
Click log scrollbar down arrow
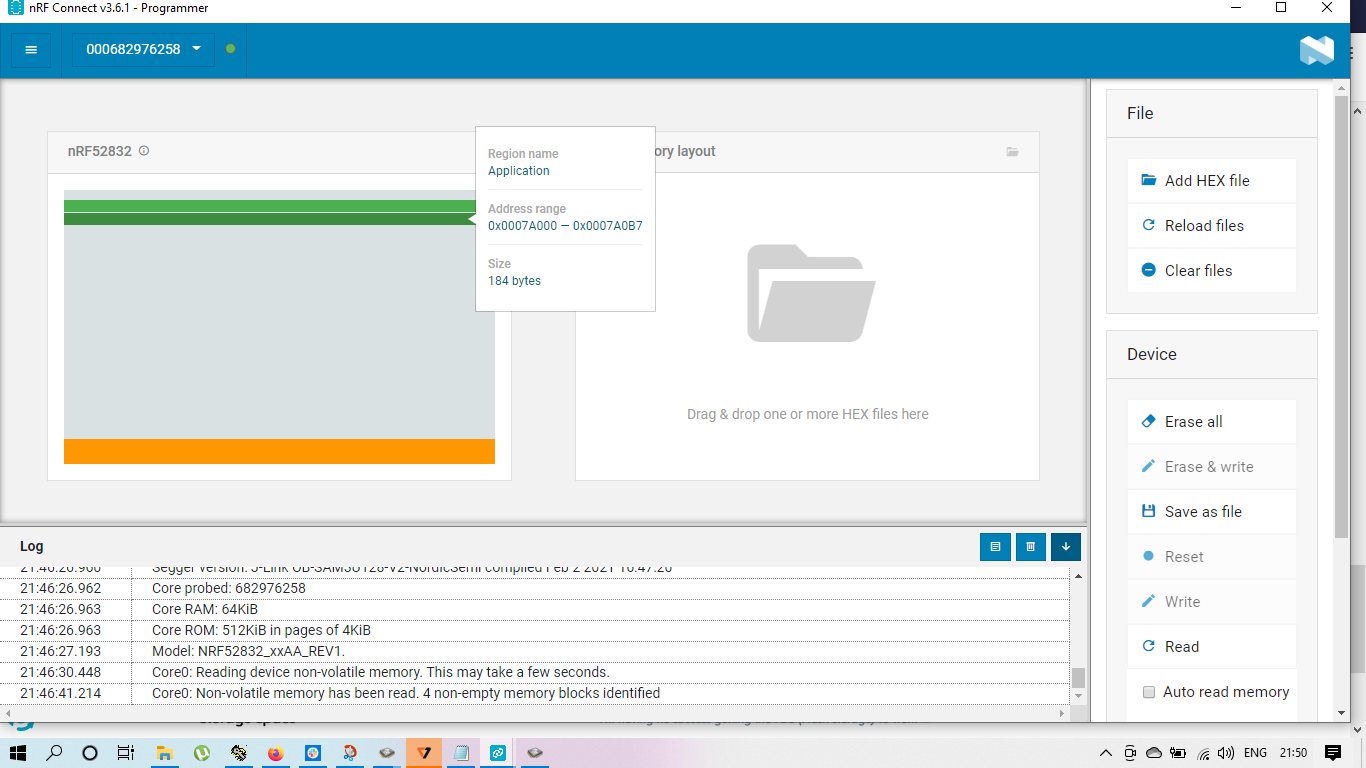tap(1078, 696)
